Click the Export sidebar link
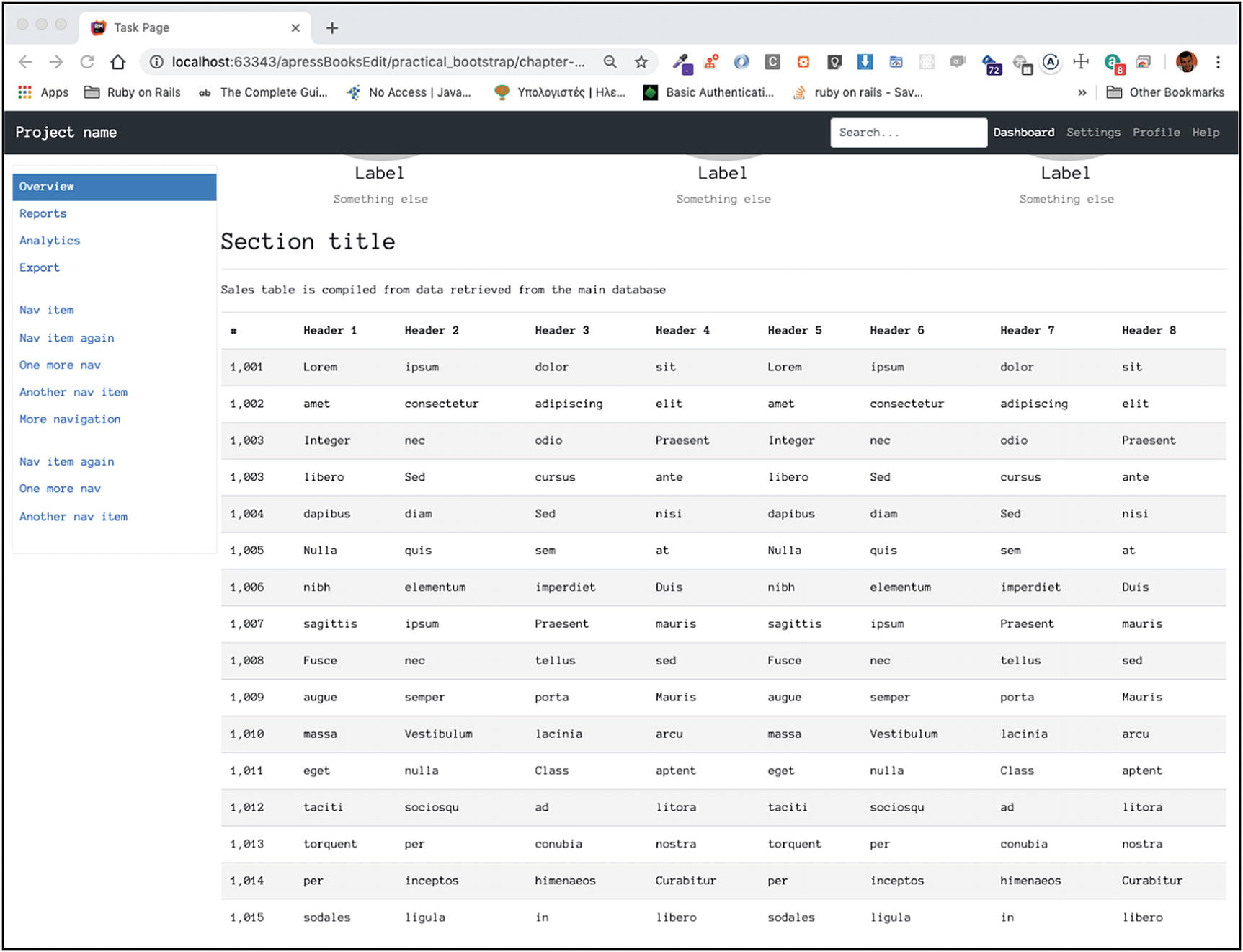The width and height of the screenshot is (1243, 952). coord(40,267)
